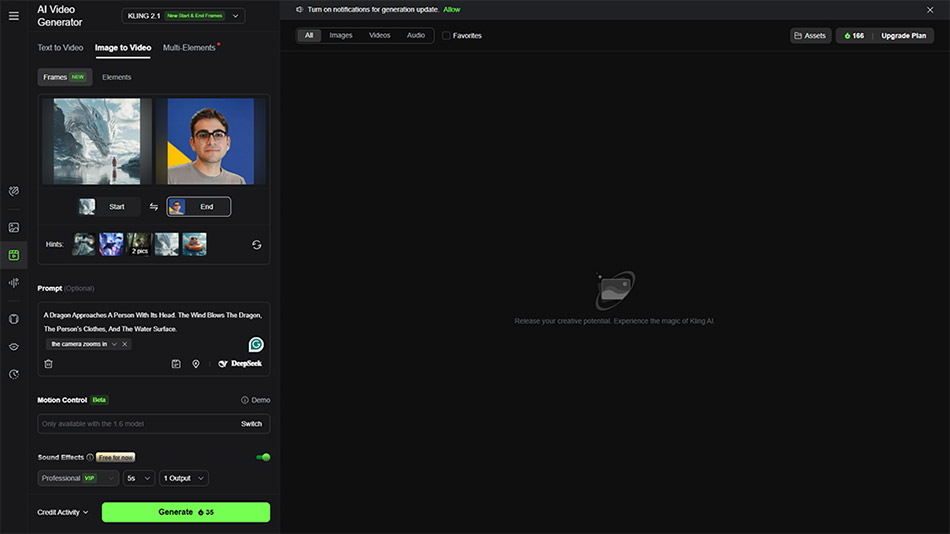Select the AI video generator sidebar icon
Image resolution: width=950 pixels, height=534 pixels.
click(x=13, y=255)
